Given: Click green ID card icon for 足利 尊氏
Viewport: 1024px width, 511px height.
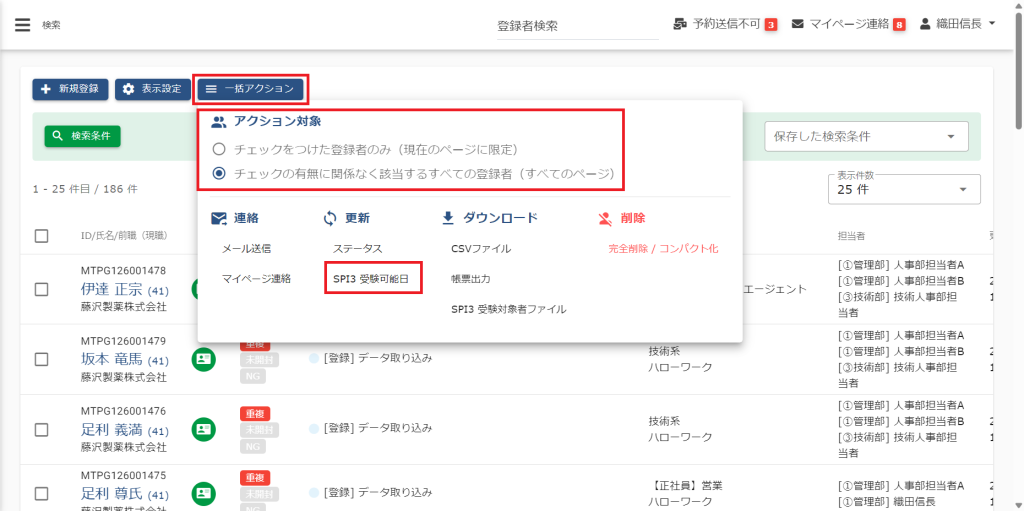Looking at the screenshot, I should (x=204, y=492).
